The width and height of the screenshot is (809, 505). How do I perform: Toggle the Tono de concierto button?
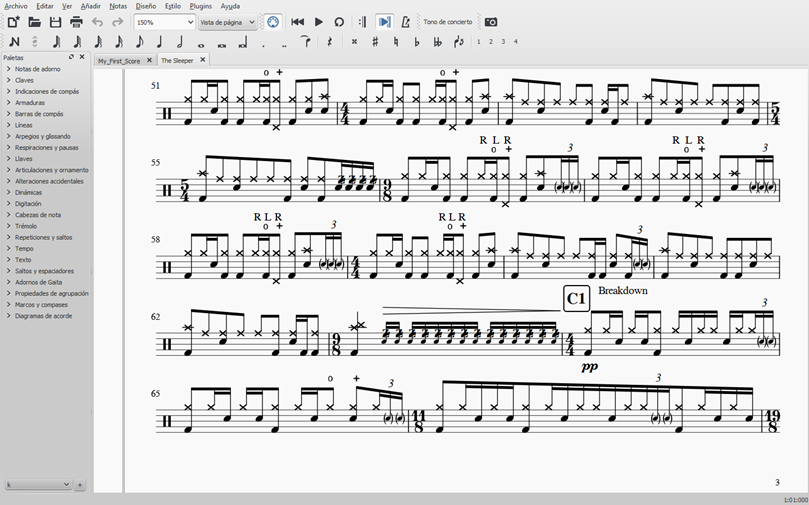tap(447, 22)
